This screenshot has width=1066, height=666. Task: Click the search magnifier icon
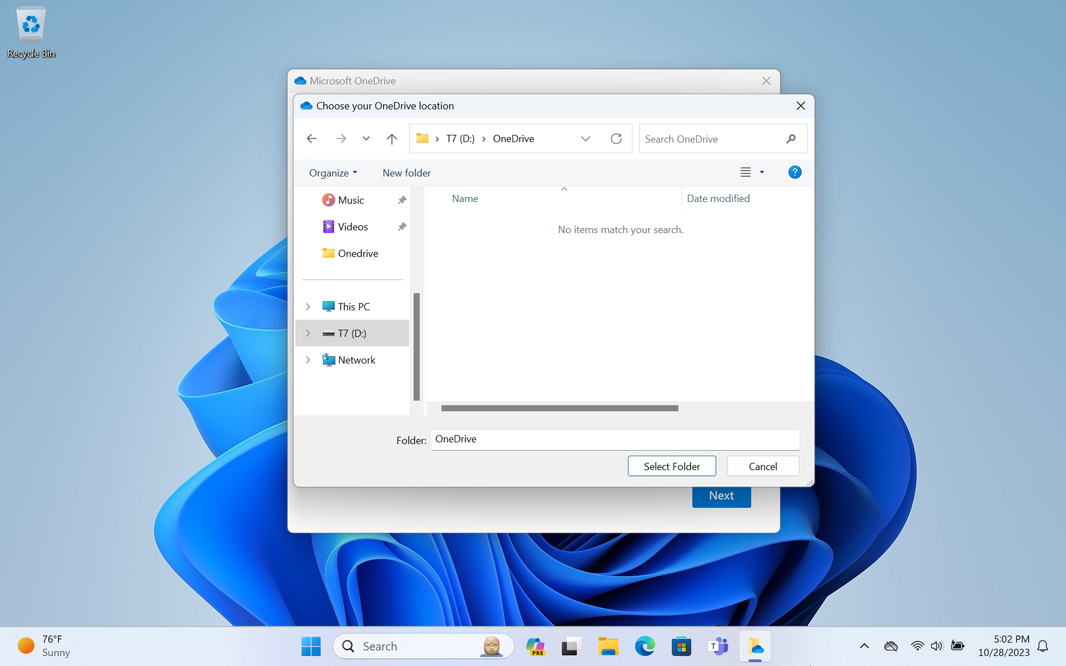click(x=791, y=139)
